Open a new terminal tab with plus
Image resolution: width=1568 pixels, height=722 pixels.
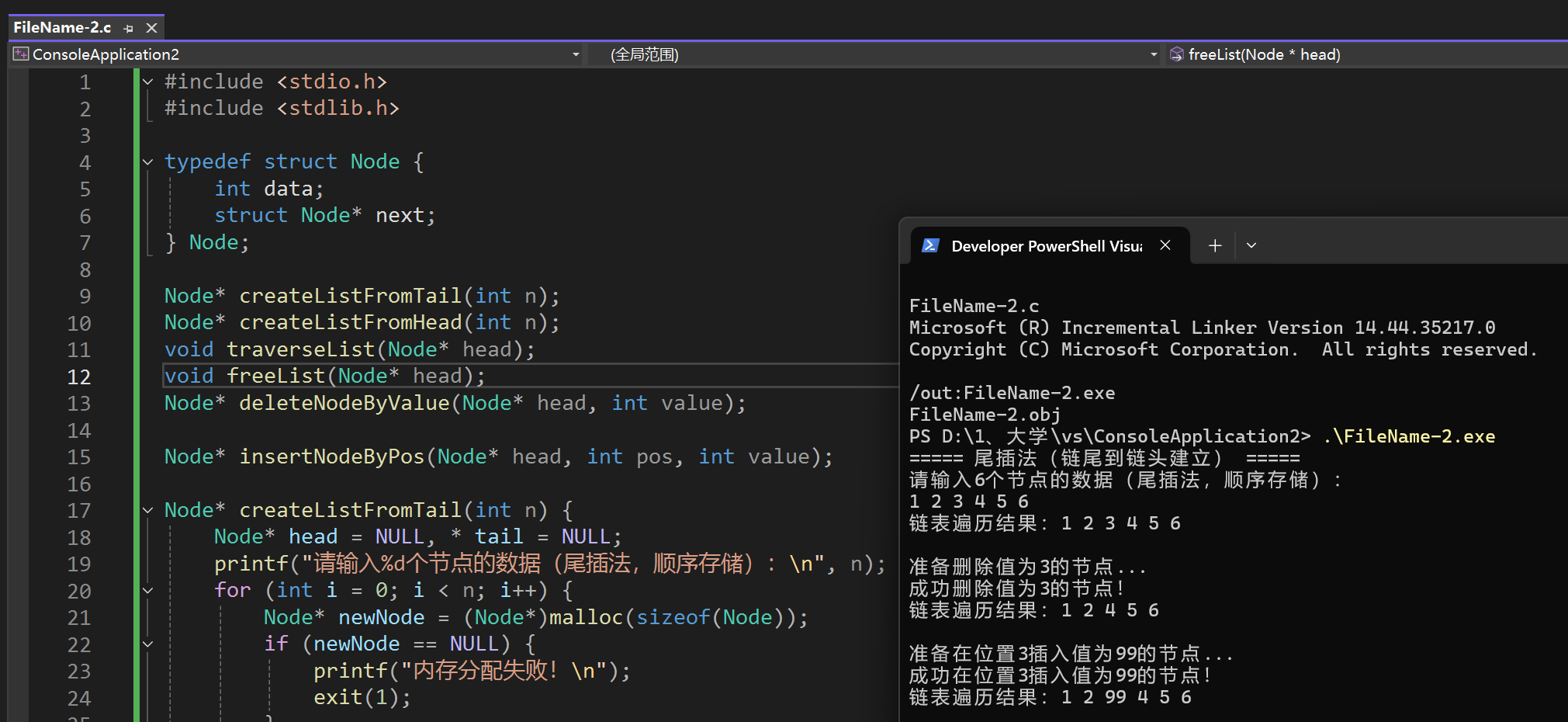pos(1215,245)
